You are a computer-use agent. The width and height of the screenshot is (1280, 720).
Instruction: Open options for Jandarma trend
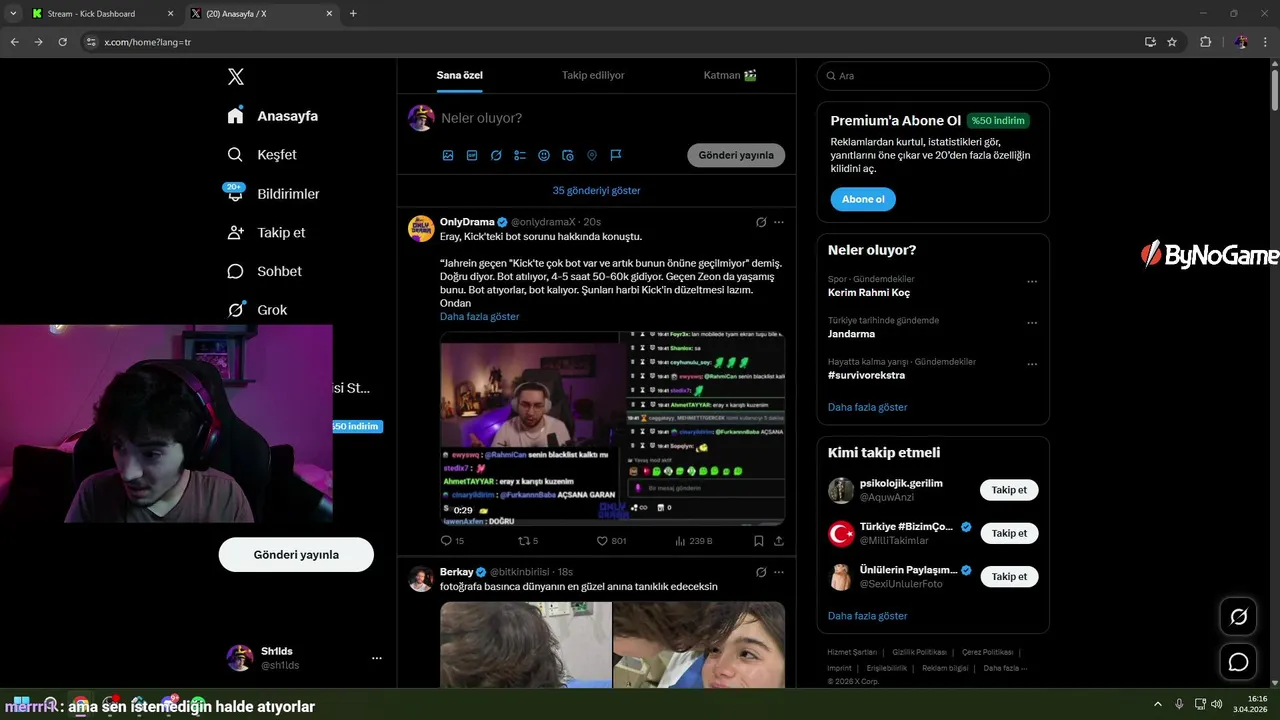pyautogui.click(x=1032, y=323)
